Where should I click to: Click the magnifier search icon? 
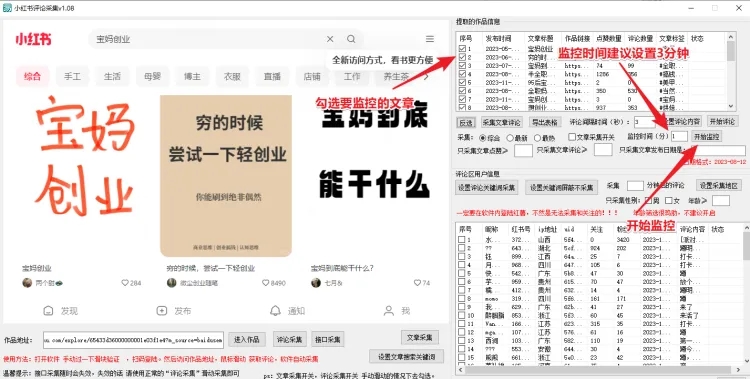(351, 39)
